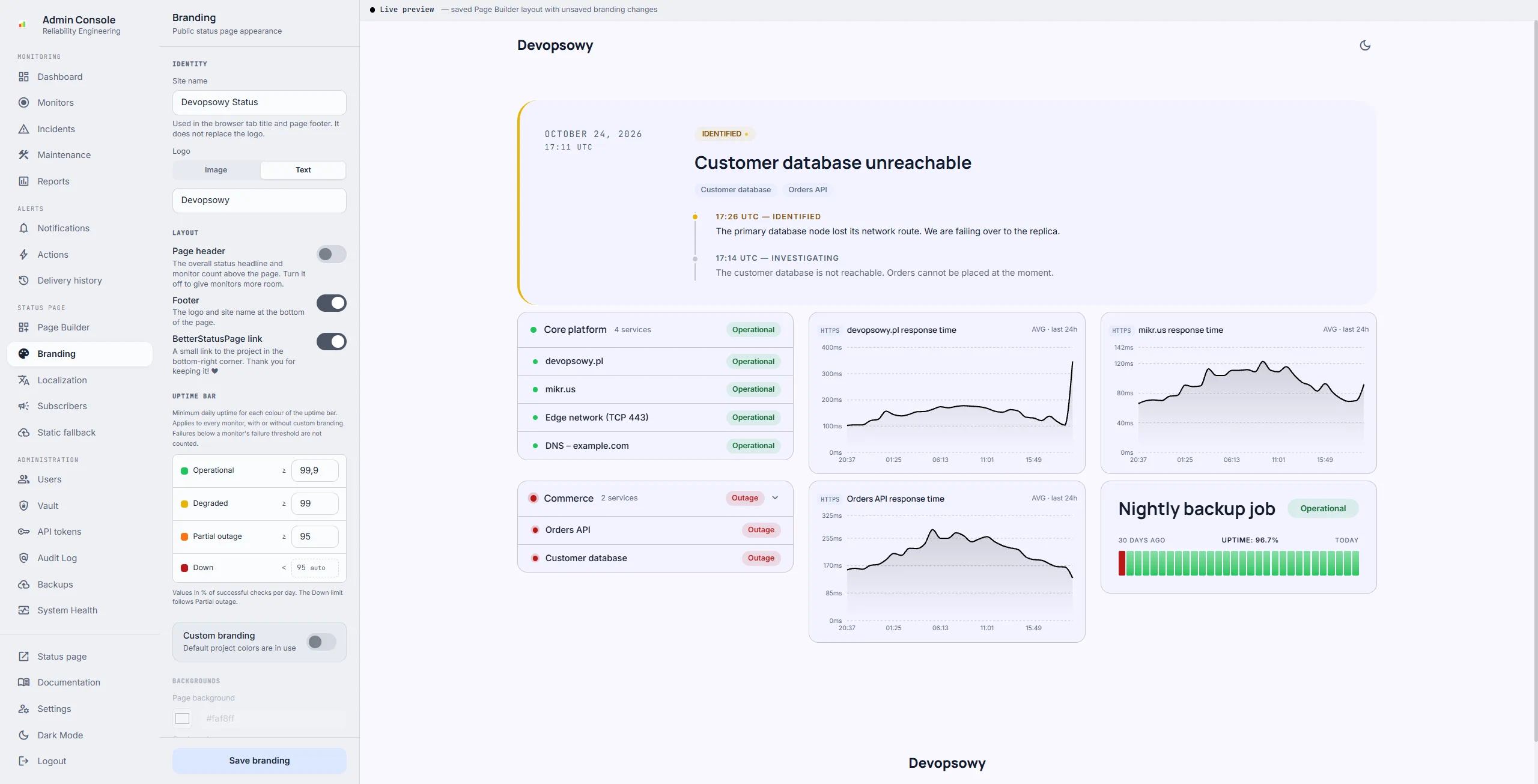
Task: Edit the Degraded threshold value 99
Action: [x=315, y=504]
